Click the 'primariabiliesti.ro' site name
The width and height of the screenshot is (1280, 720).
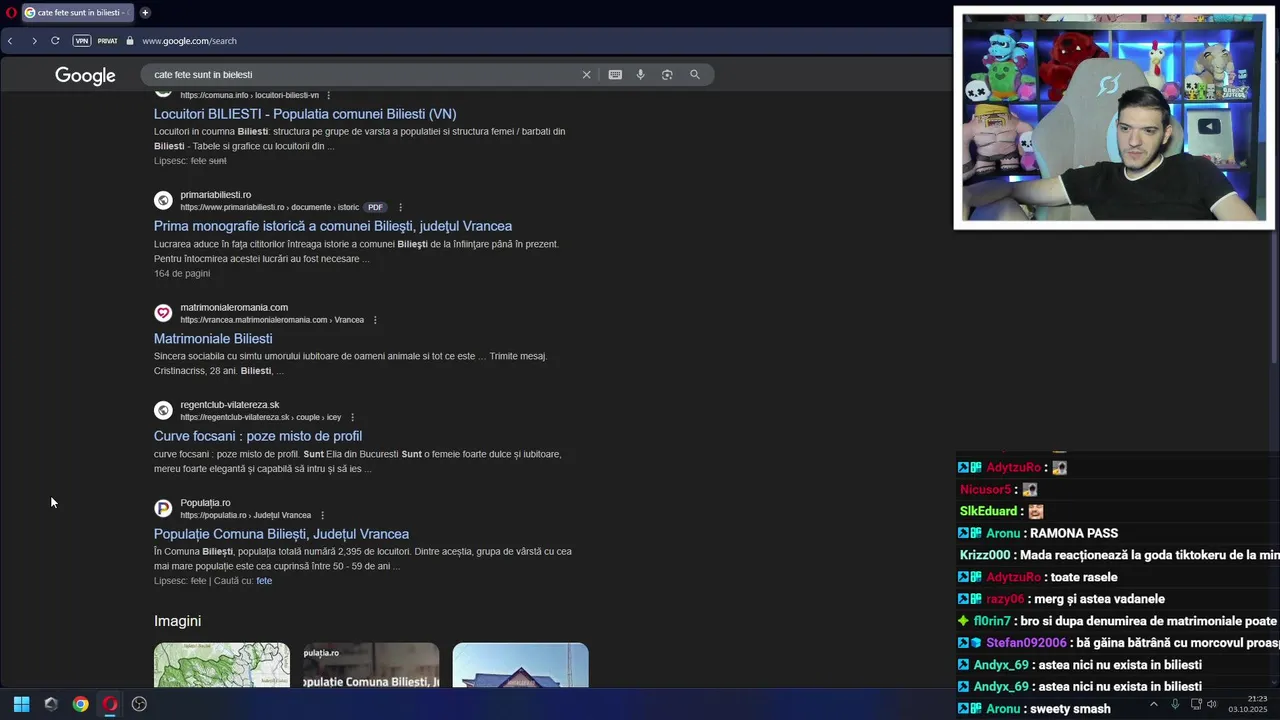[x=216, y=195]
